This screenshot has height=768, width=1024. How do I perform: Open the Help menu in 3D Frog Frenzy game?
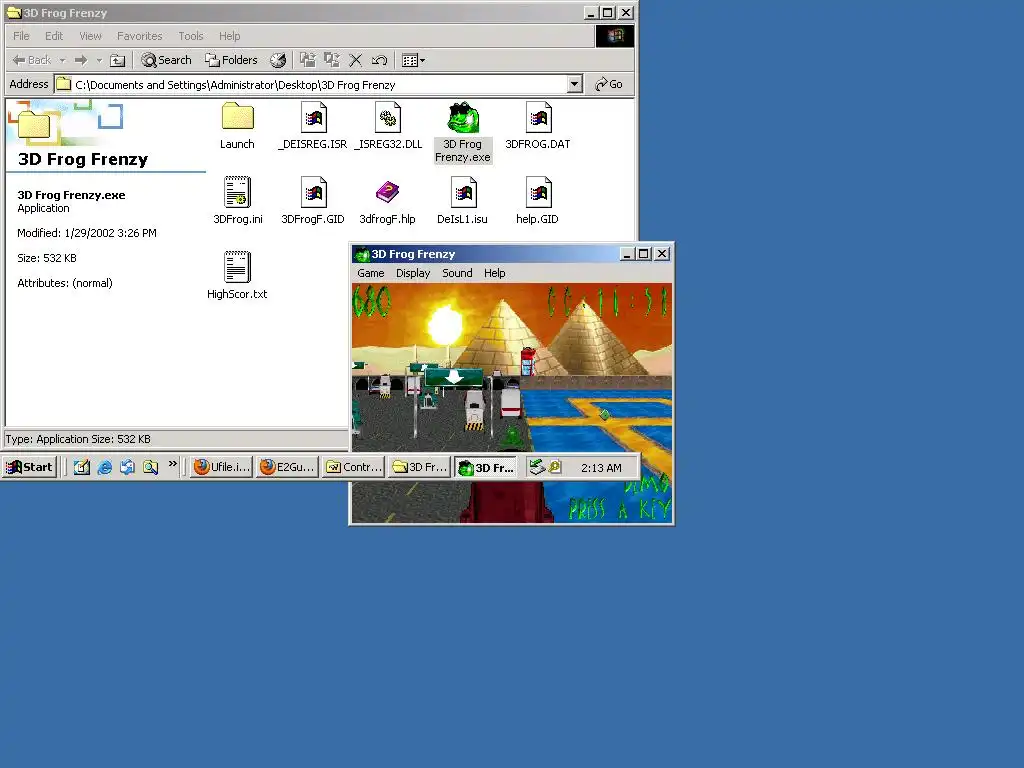[x=494, y=273]
